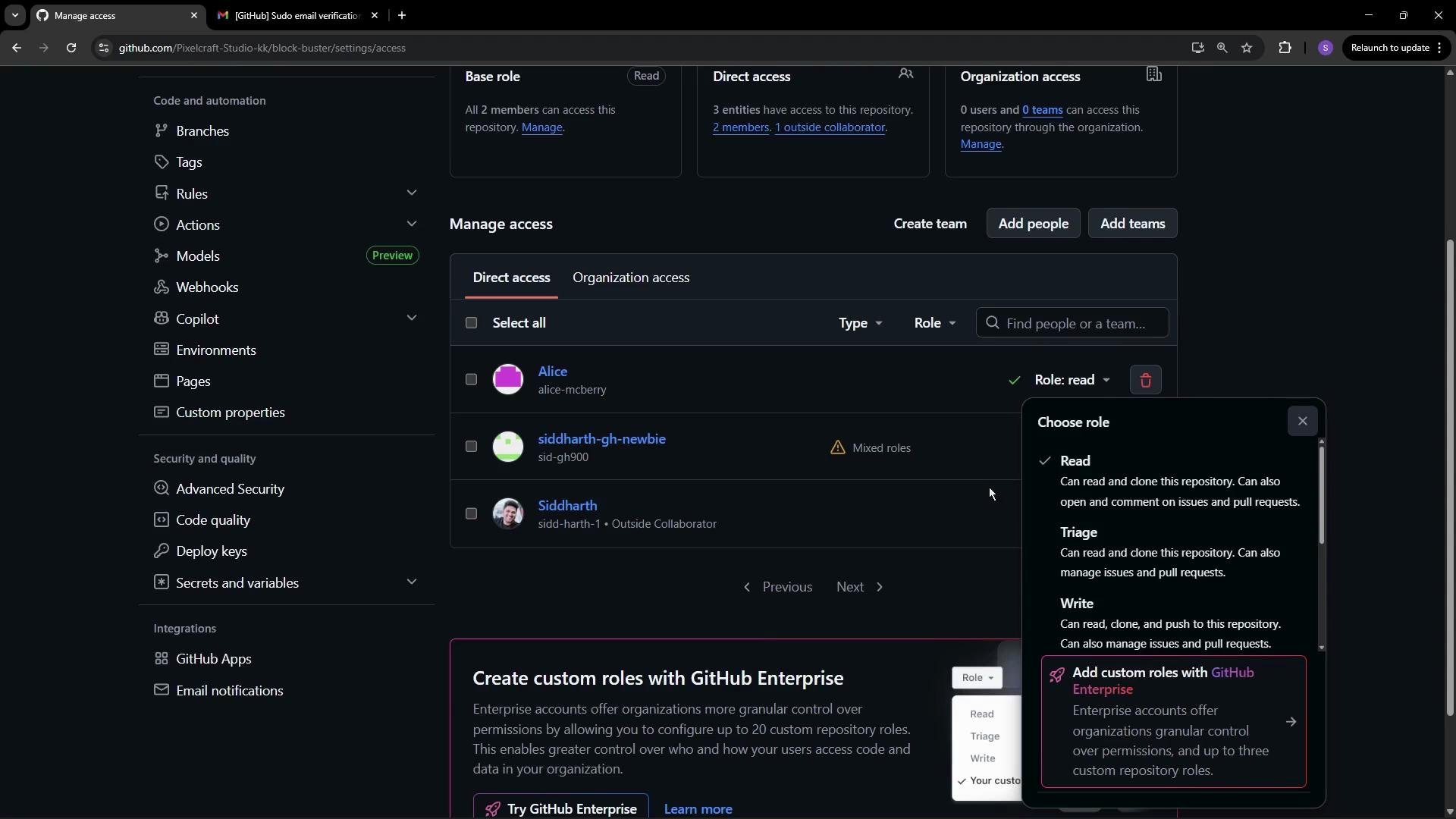
Task: Click the Tags sidebar icon
Action: click(161, 162)
